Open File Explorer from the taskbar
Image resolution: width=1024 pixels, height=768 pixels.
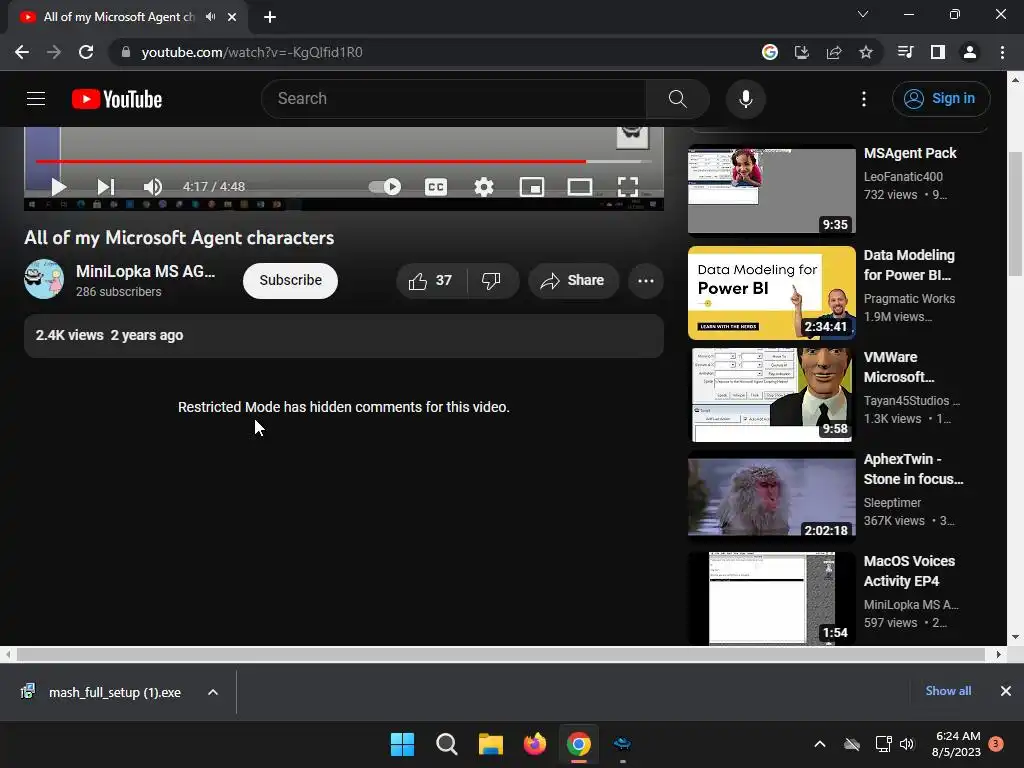click(x=490, y=744)
